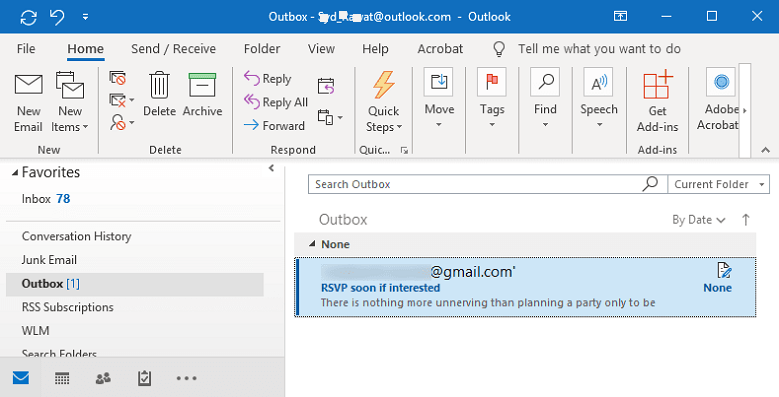Click the draft edit icon on the message
Viewport: 779px width, 397px height.
coord(724,271)
